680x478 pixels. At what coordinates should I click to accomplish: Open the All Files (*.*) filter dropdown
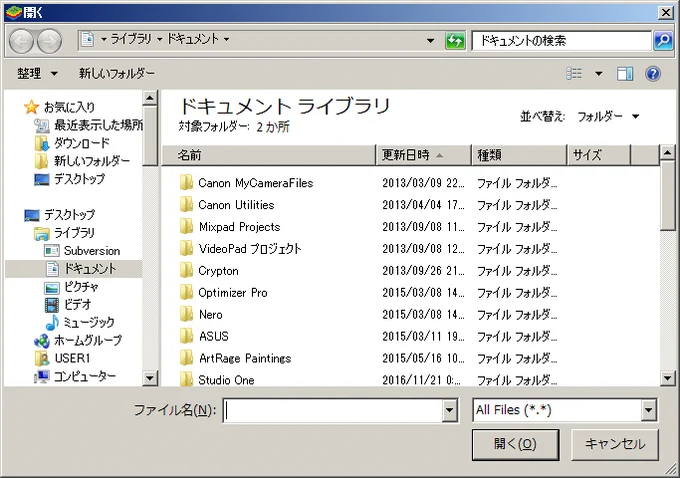point(648,410)
